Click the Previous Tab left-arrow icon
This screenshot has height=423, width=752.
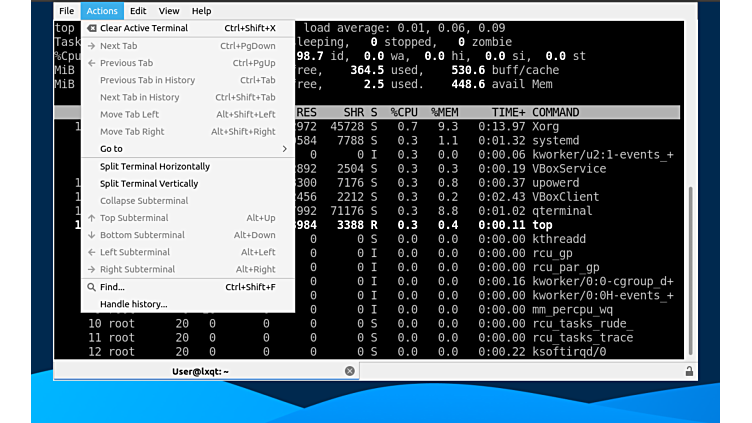pos(91,63)
